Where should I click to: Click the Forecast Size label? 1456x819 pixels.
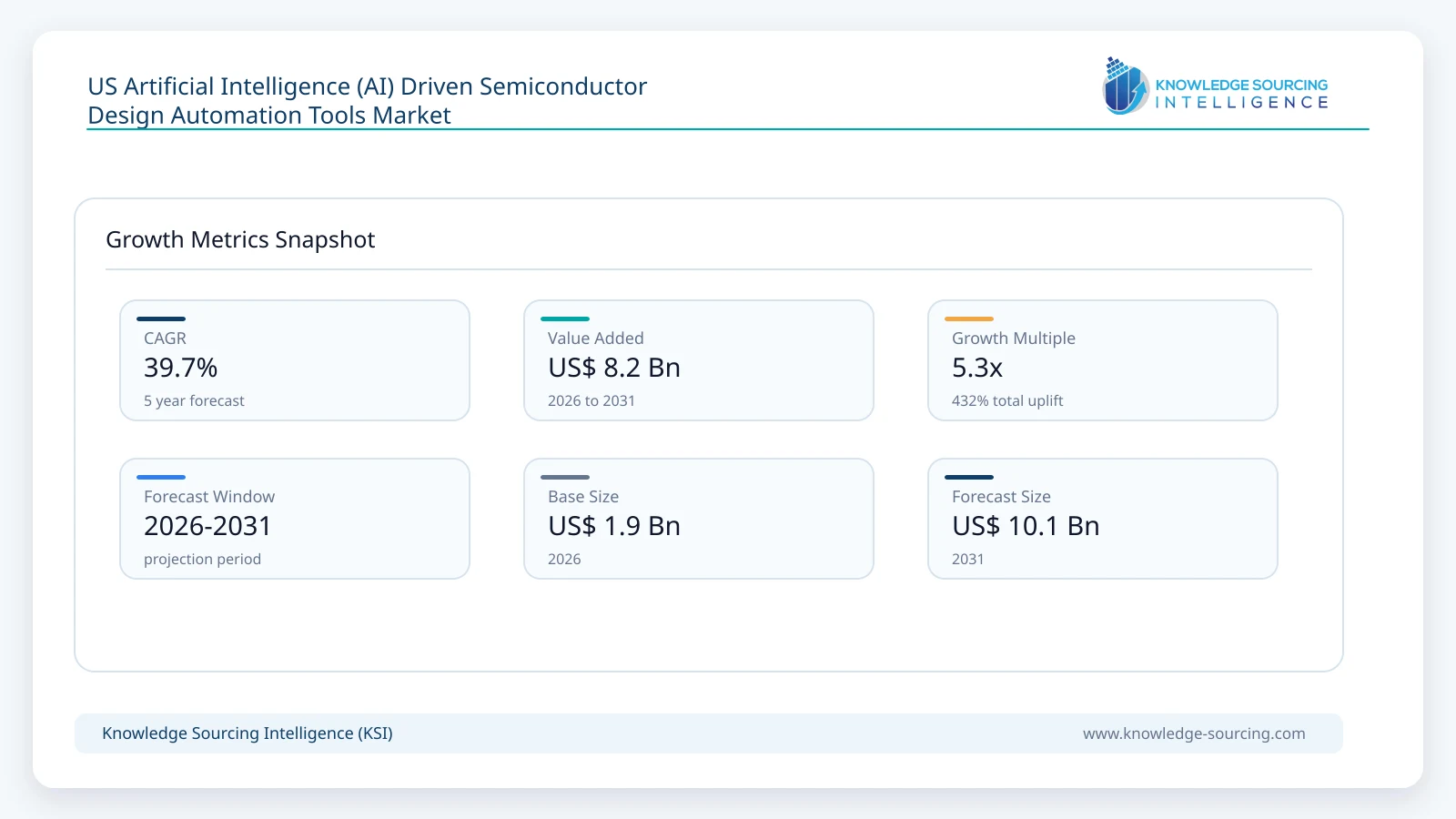click(1001, 497)
